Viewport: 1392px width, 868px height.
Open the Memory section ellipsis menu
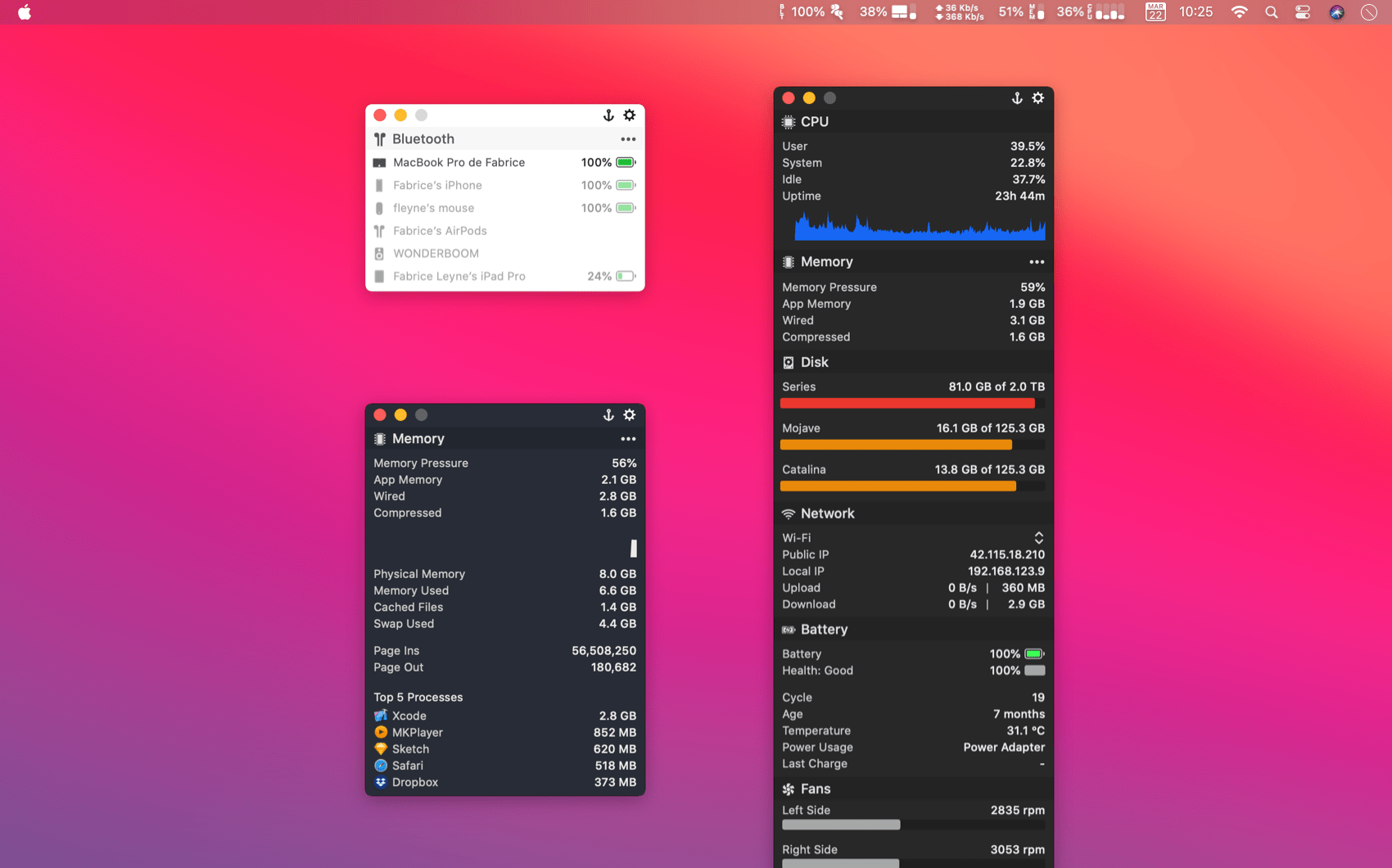[x=1037, y=261]
